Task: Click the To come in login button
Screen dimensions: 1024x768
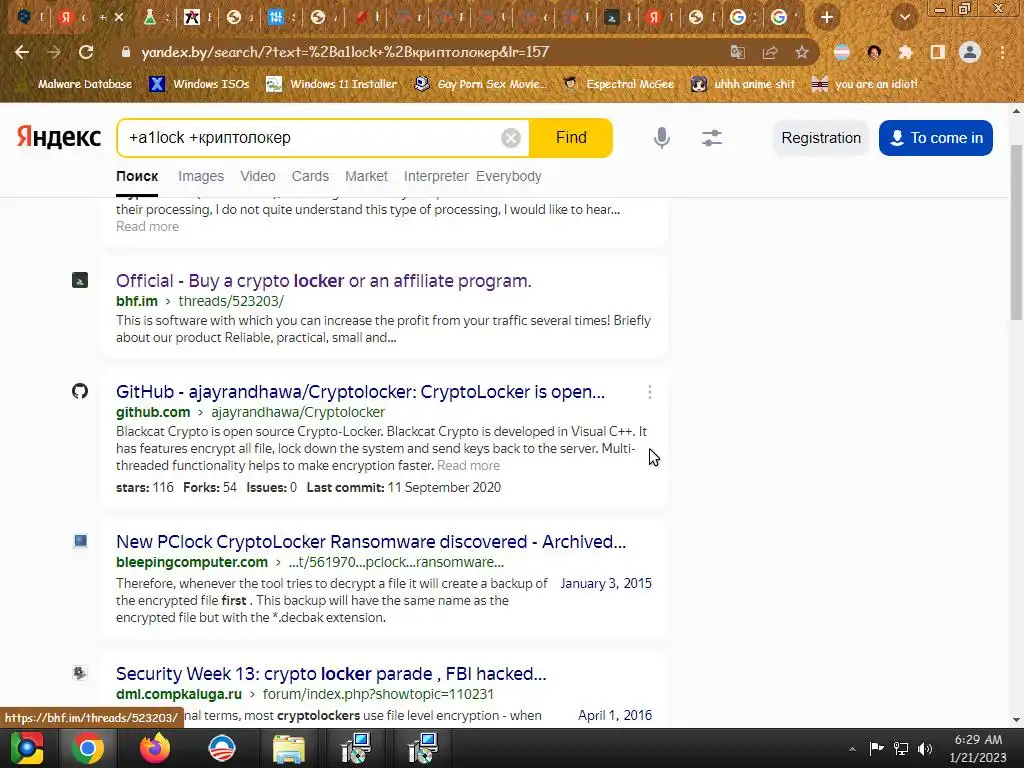Action: tap(936, 138)
